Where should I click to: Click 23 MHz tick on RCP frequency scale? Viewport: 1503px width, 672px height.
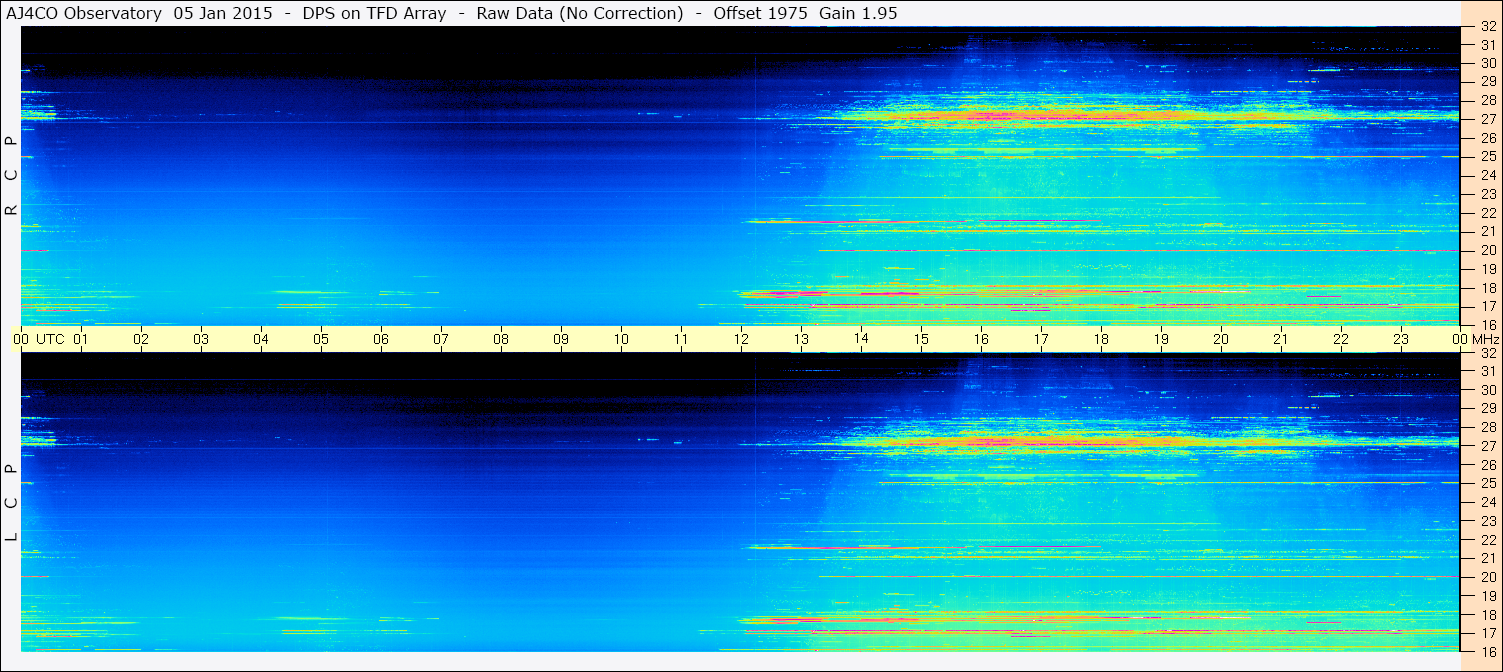tap(1487, 194)
